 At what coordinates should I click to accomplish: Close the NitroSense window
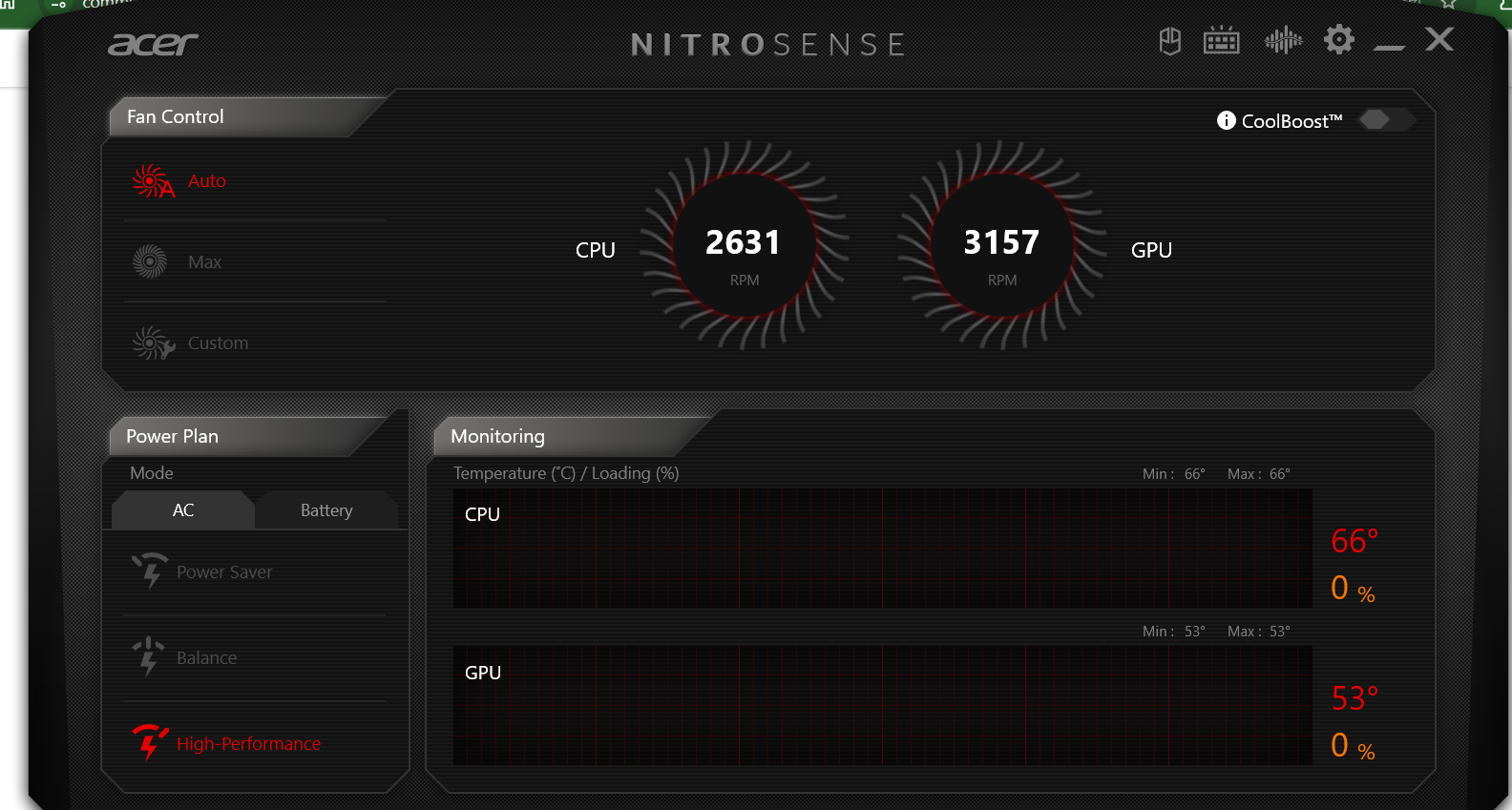click(1439, 39)
